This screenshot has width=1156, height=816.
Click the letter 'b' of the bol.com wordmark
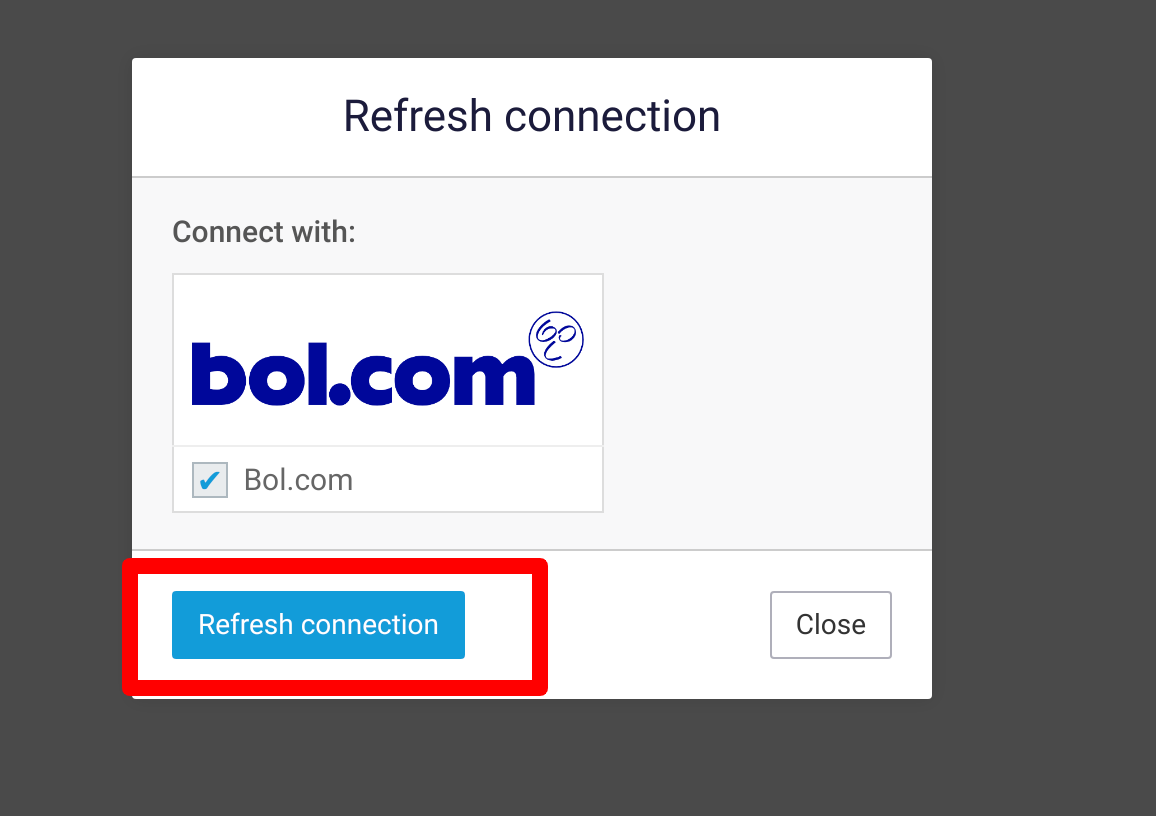pyautogui.click(x=218, y=374)
